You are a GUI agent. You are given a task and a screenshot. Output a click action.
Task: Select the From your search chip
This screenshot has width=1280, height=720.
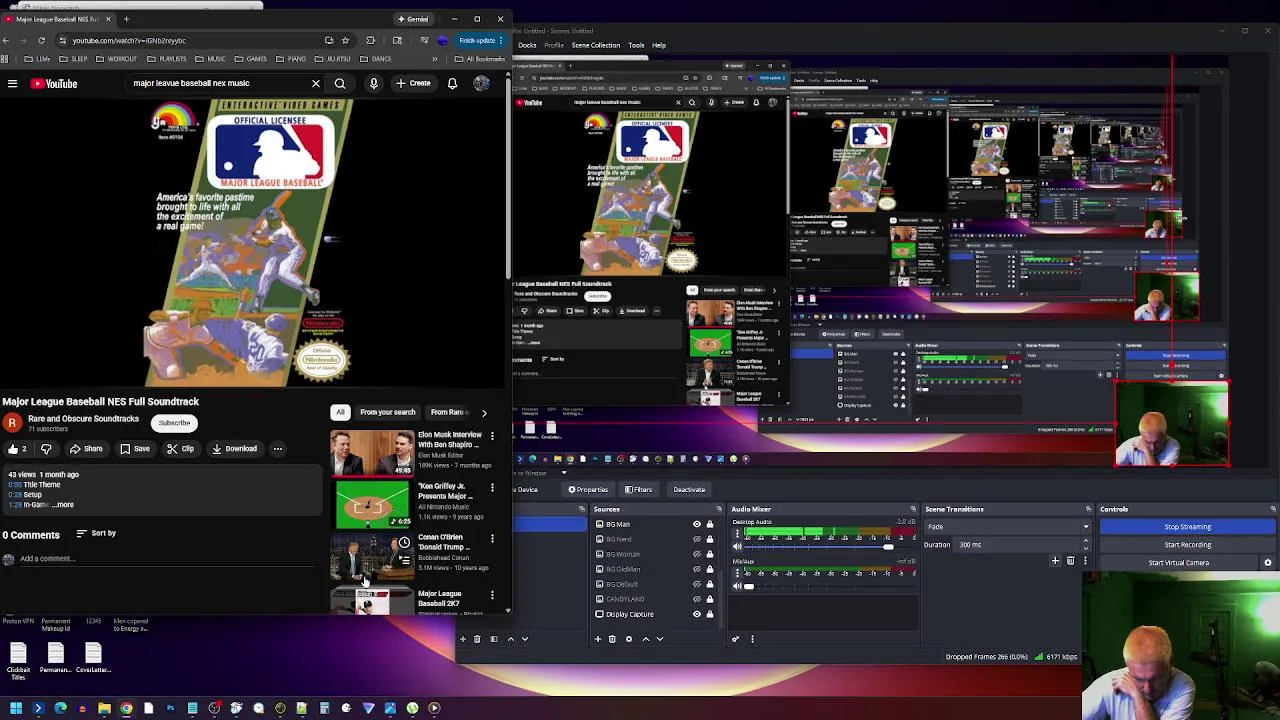pos(387,412)
